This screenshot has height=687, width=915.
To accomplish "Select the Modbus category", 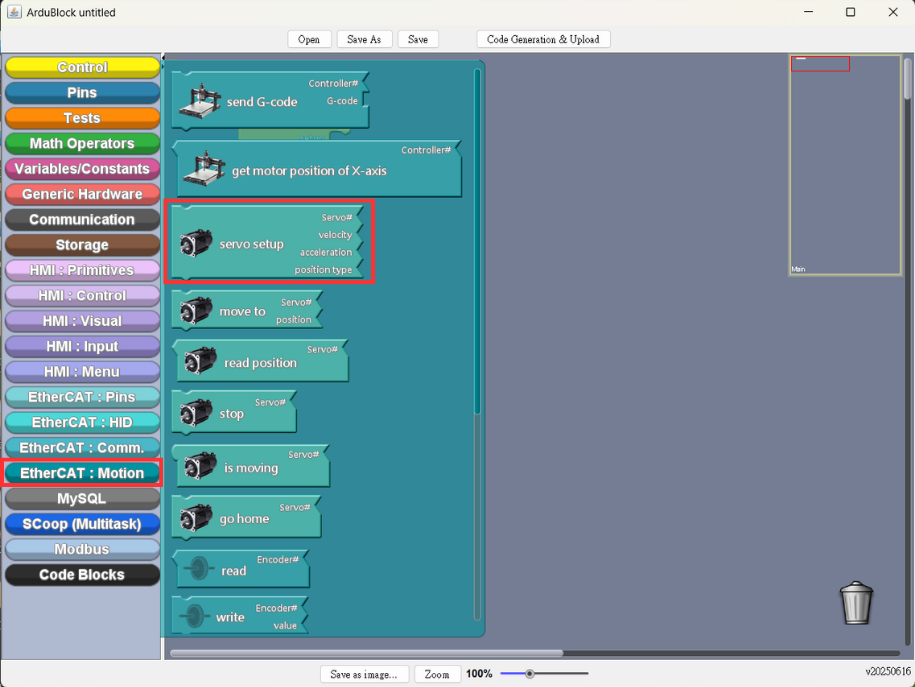I will coord(82,550).
